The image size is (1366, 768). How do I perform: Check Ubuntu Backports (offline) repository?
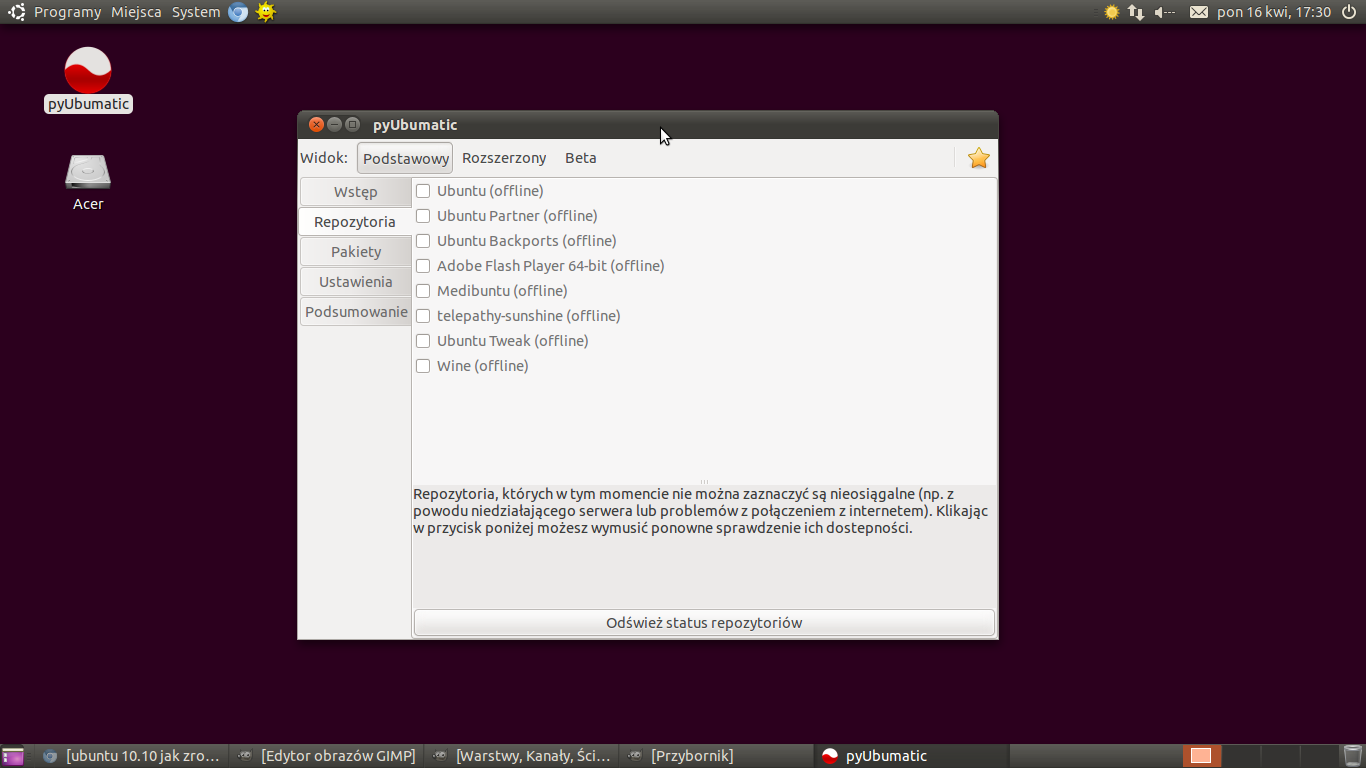[x=423, y=241]
